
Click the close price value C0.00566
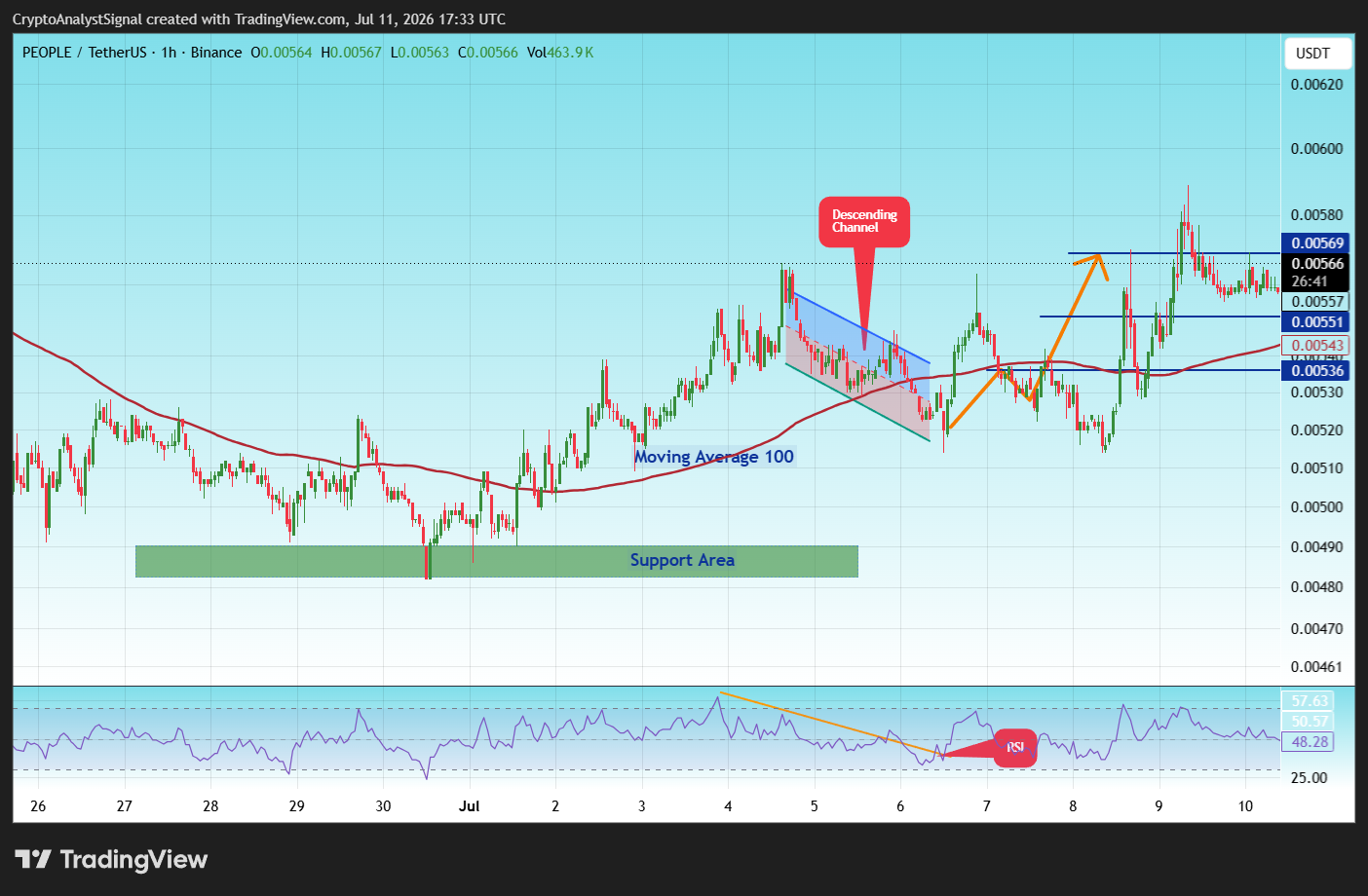(x=488, y=53)
